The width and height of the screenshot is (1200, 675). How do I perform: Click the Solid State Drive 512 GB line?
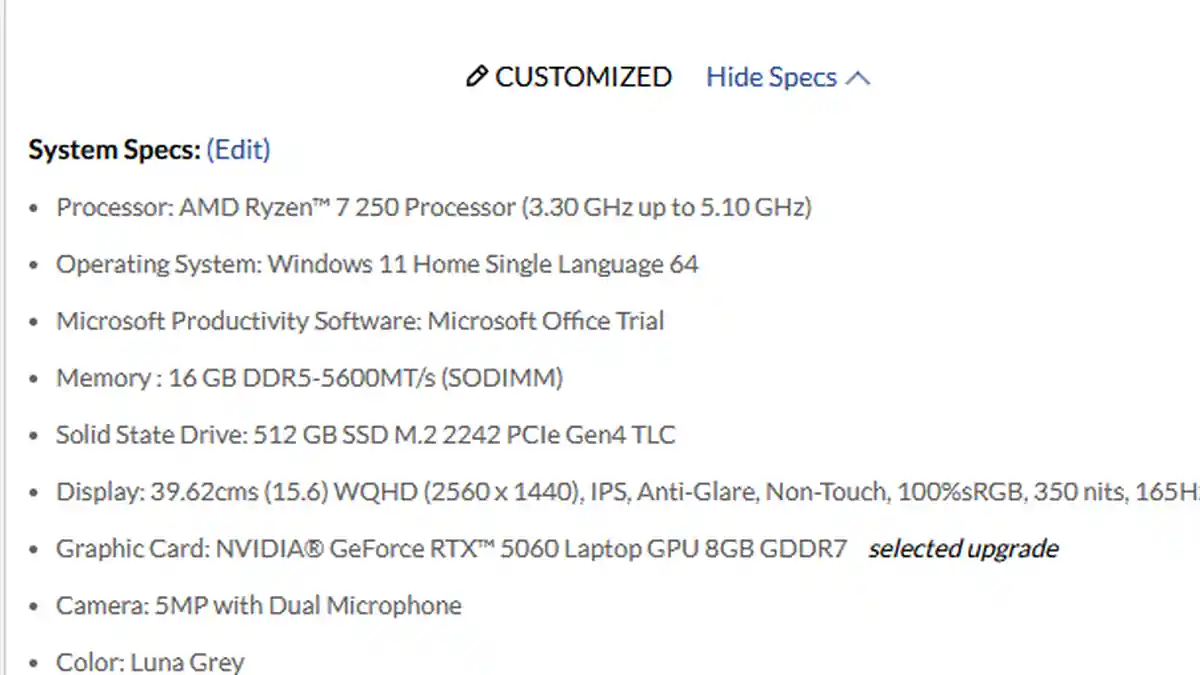tap(365, 436)
